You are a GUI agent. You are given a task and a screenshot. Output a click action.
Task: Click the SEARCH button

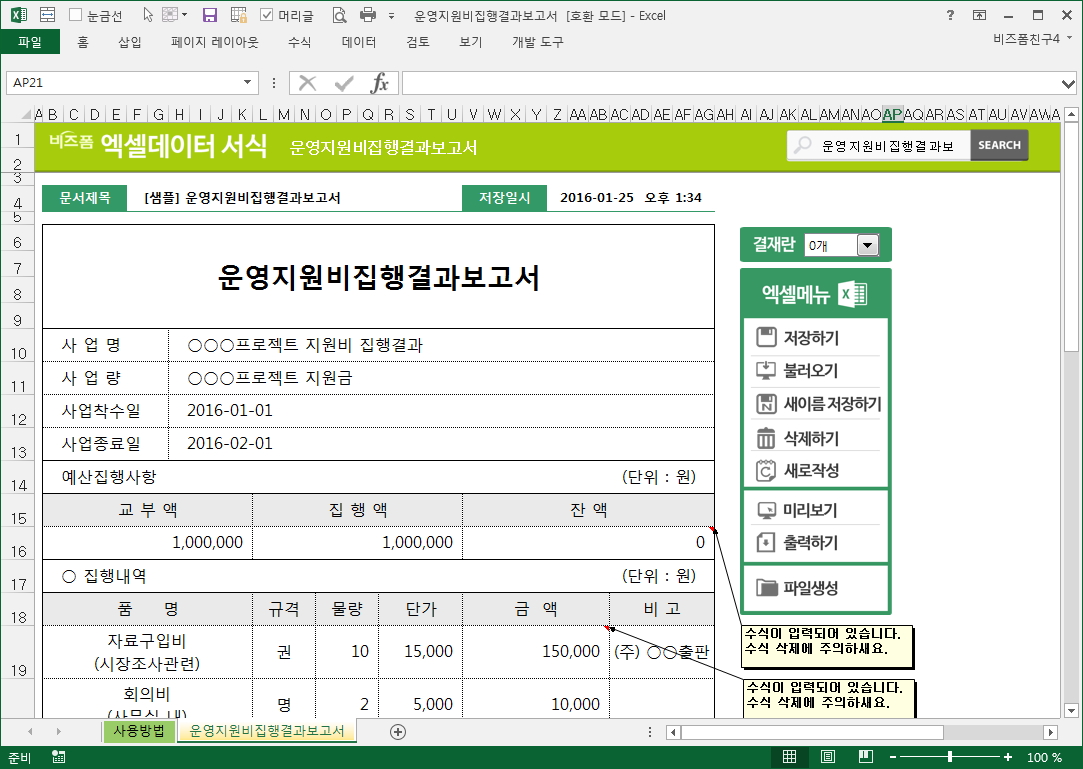999,146
